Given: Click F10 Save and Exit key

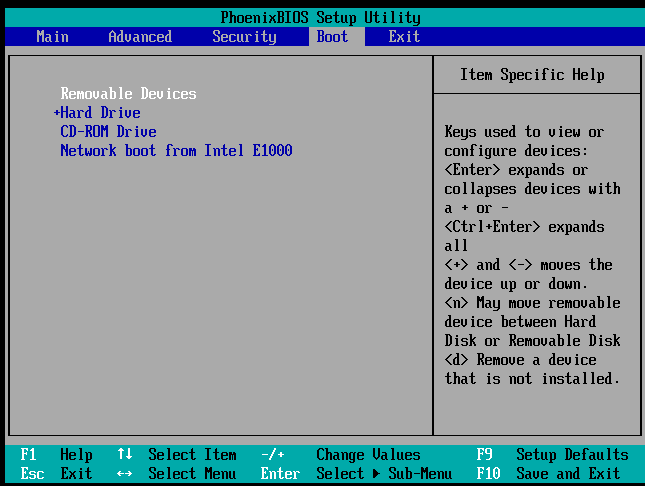Looking at the screenshot, I should click(488, 474).
